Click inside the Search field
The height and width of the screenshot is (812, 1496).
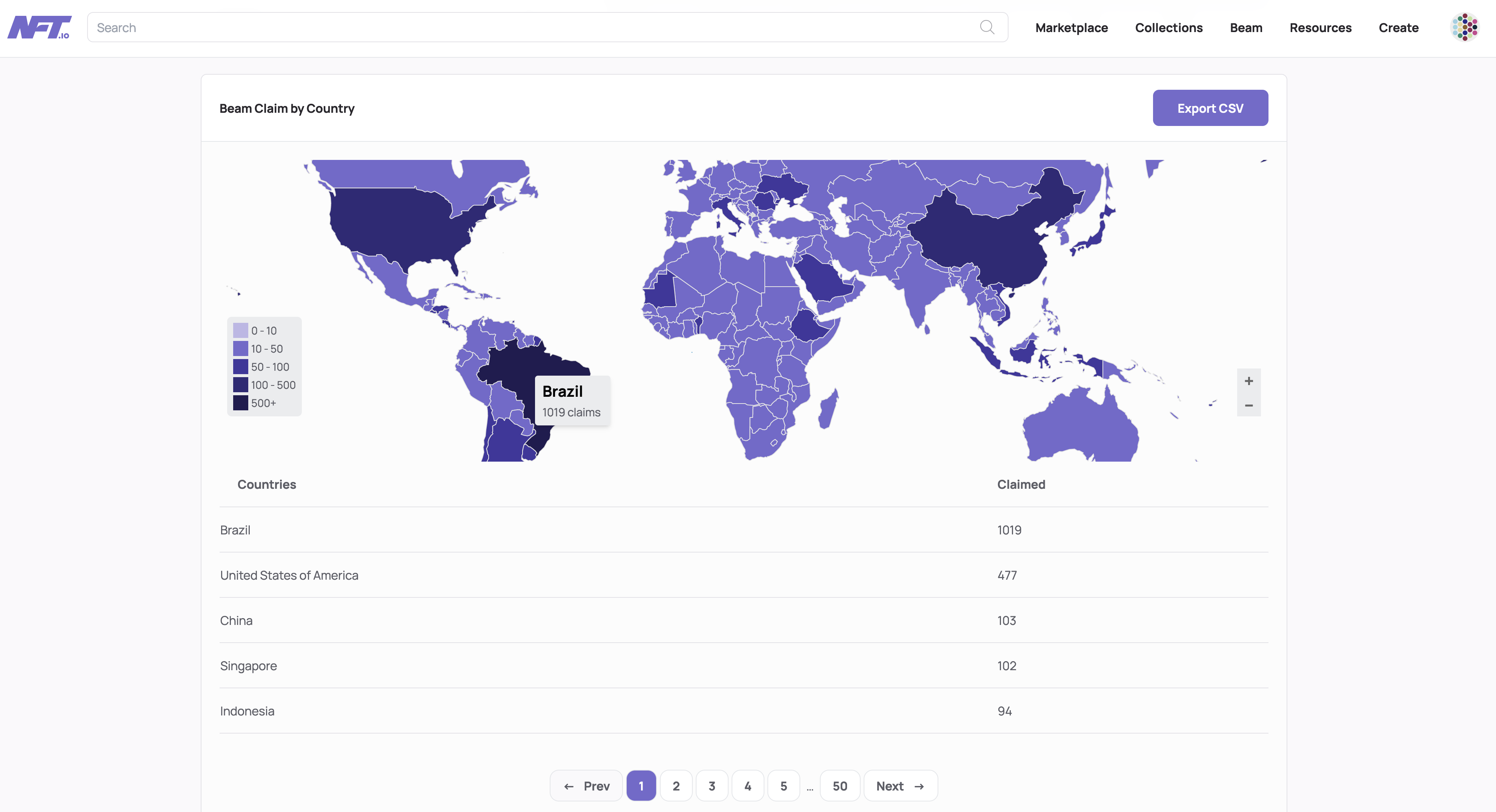349,27
